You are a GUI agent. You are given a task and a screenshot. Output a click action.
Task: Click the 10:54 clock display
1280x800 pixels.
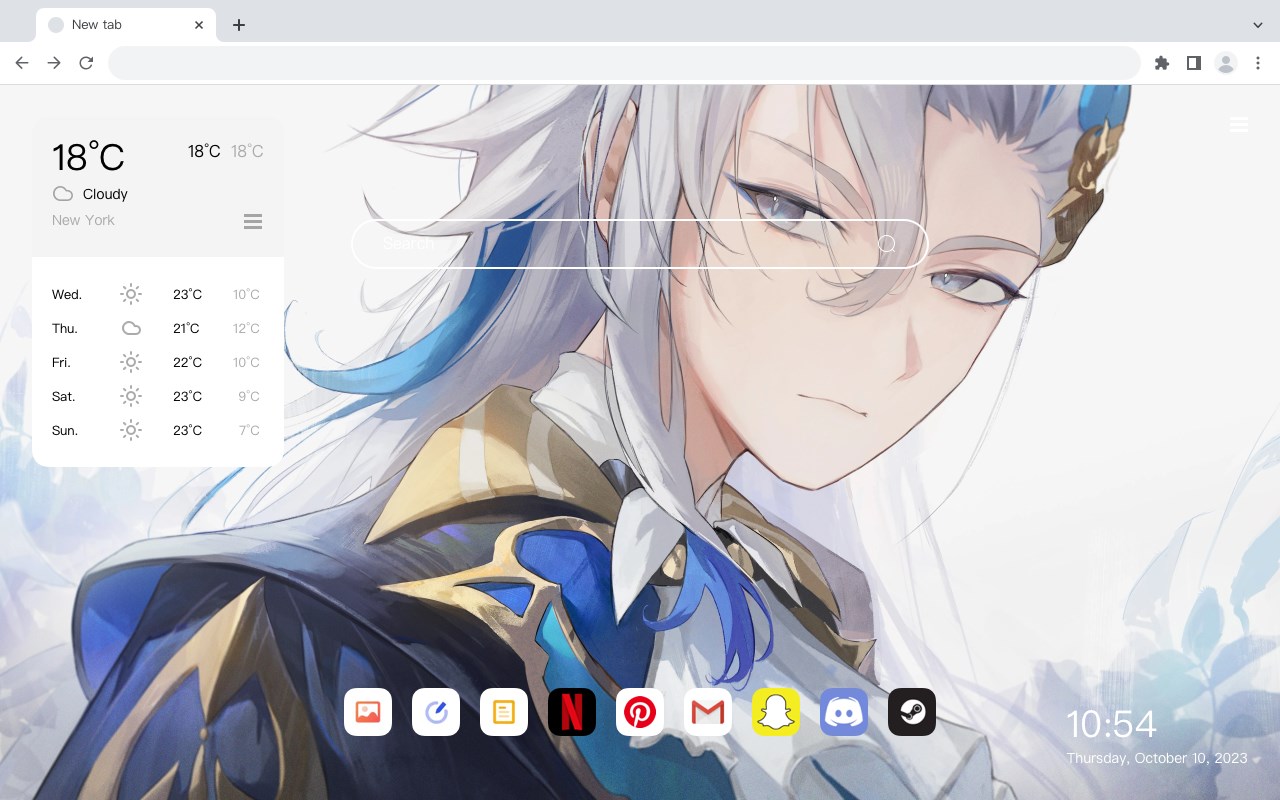tap(1111, 724)
